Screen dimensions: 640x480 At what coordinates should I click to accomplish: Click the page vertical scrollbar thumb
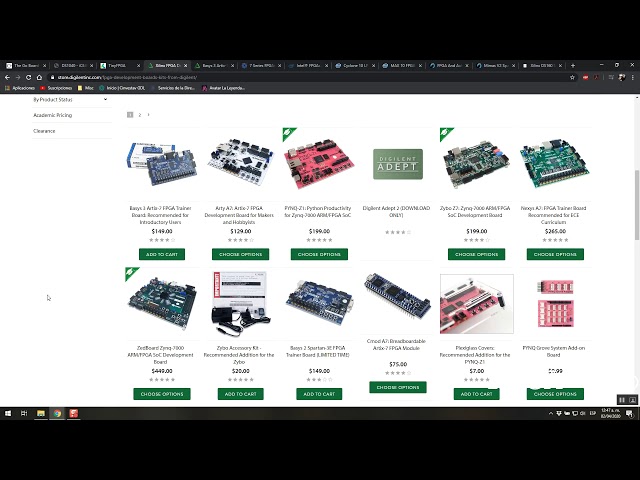637,204
